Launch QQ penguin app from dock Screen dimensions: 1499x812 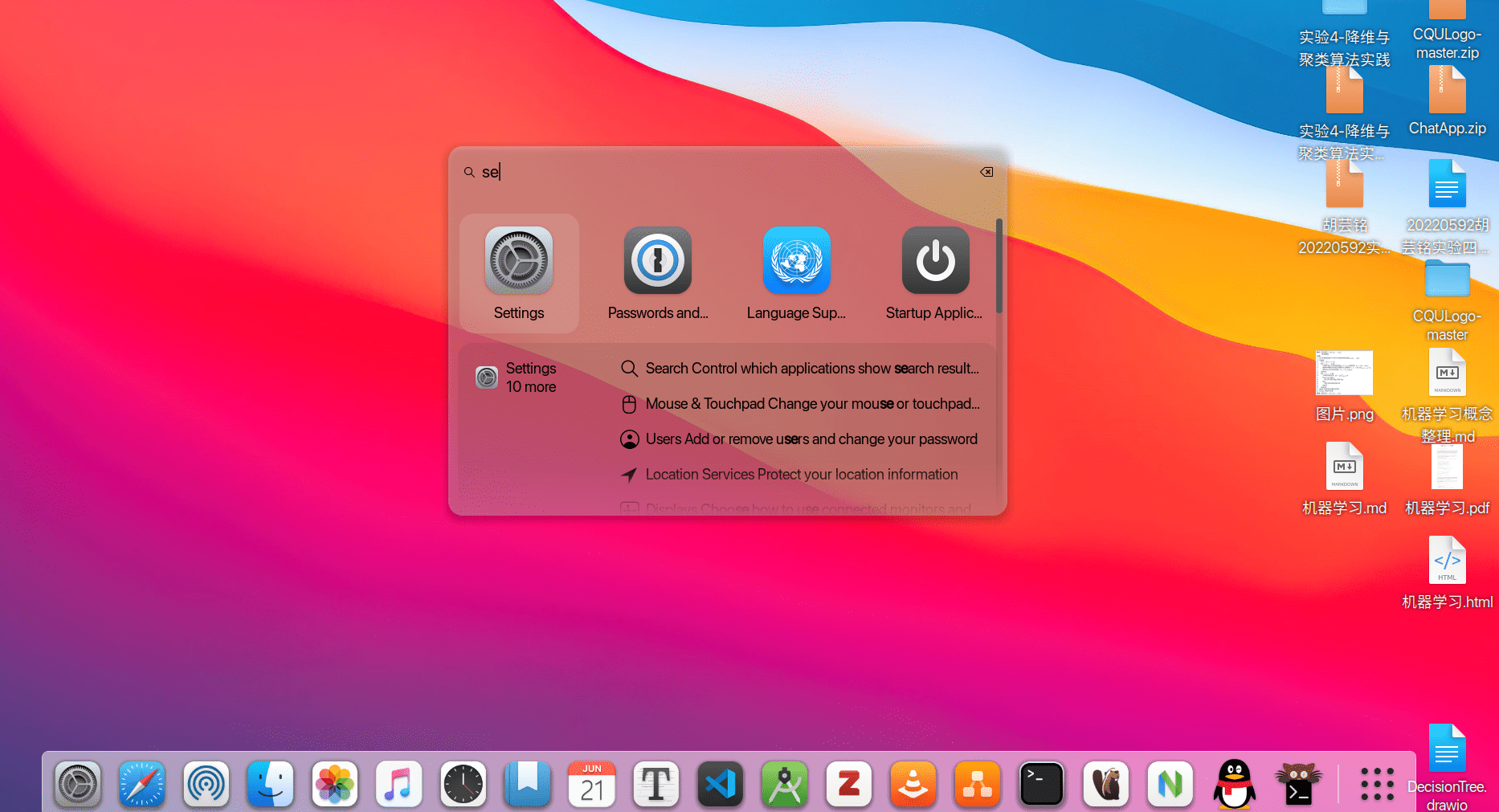coord(1235,784)
